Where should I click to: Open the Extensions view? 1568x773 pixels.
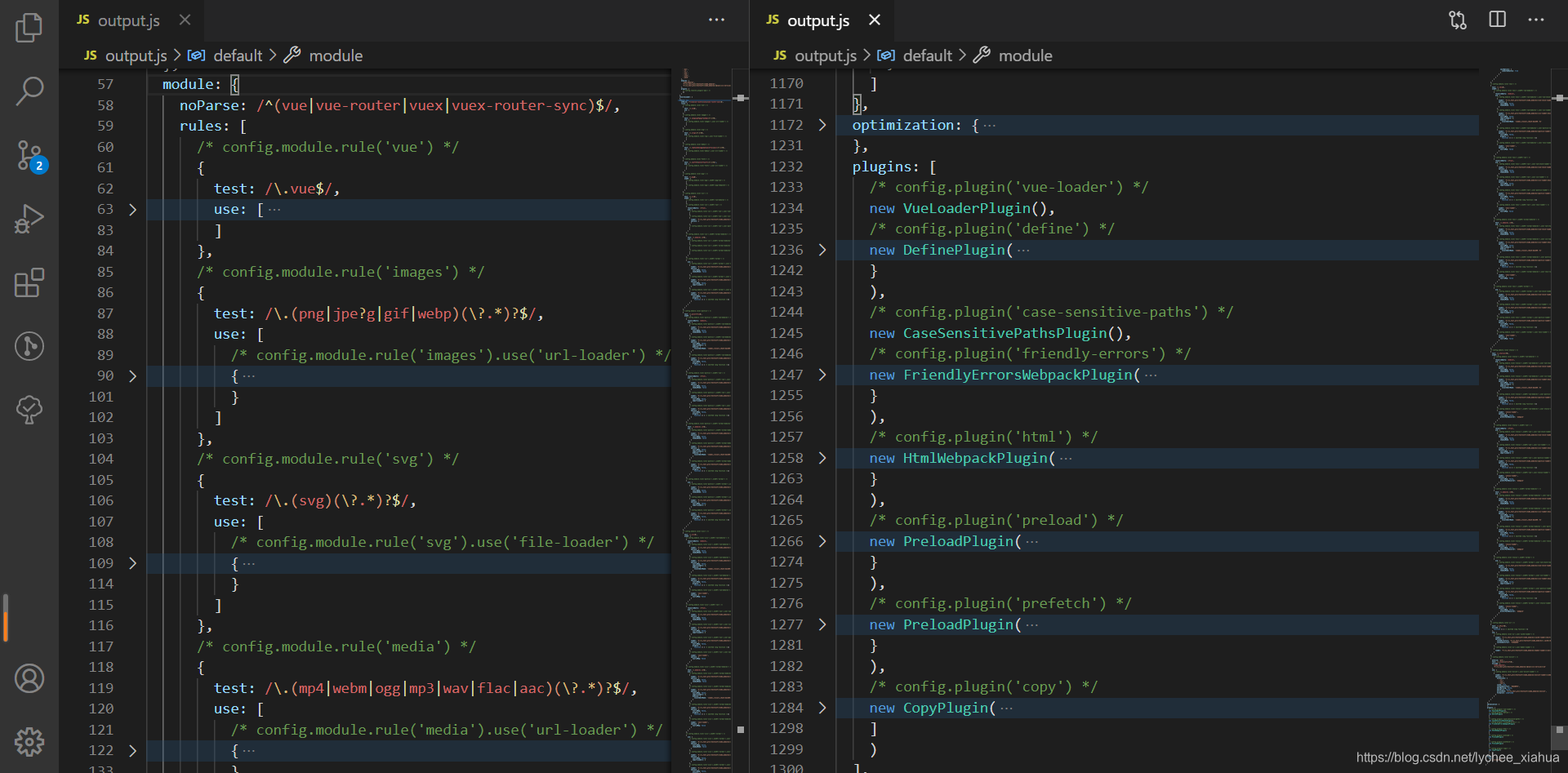pyautogui.click(x=29, y=282)
